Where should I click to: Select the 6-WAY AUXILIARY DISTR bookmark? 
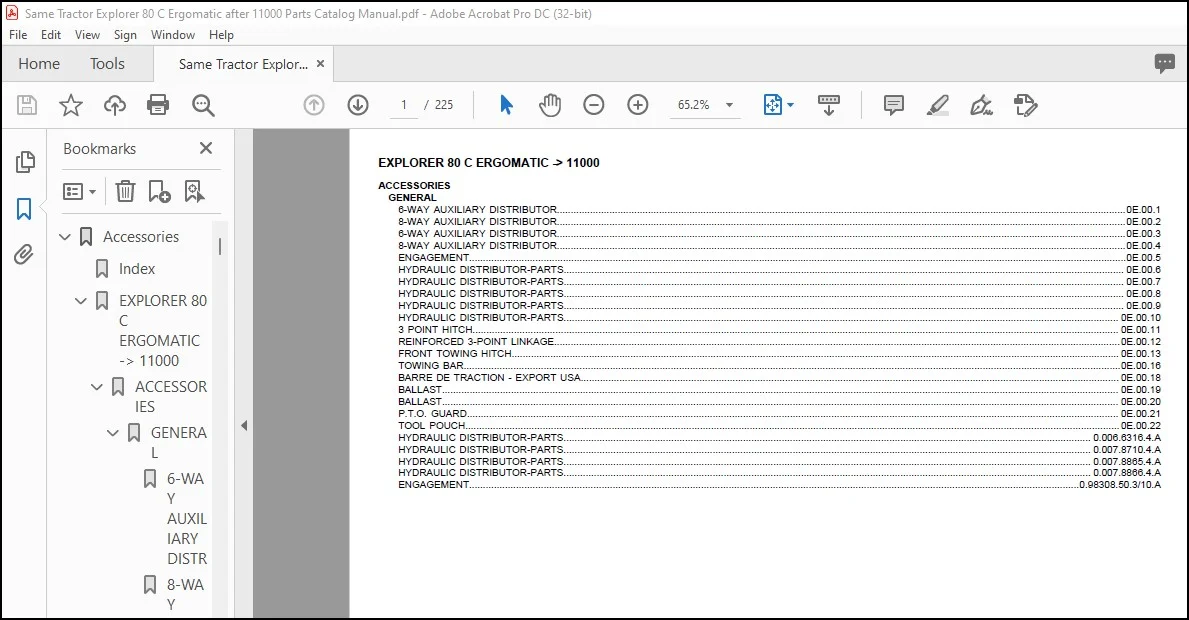click(x=187, y=518)
